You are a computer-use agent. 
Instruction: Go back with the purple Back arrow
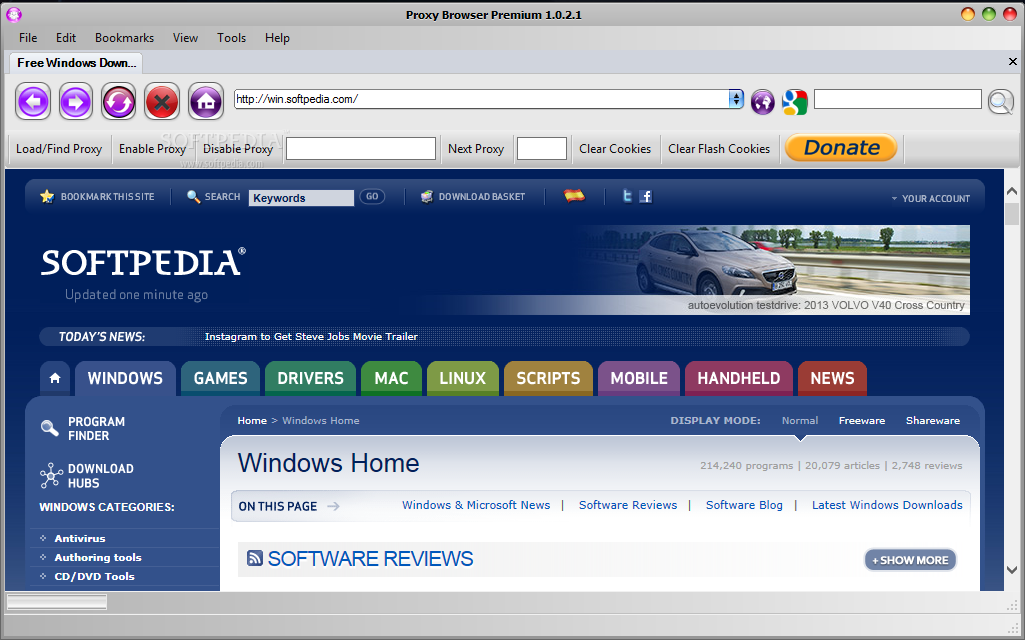(x=33, y=101)
